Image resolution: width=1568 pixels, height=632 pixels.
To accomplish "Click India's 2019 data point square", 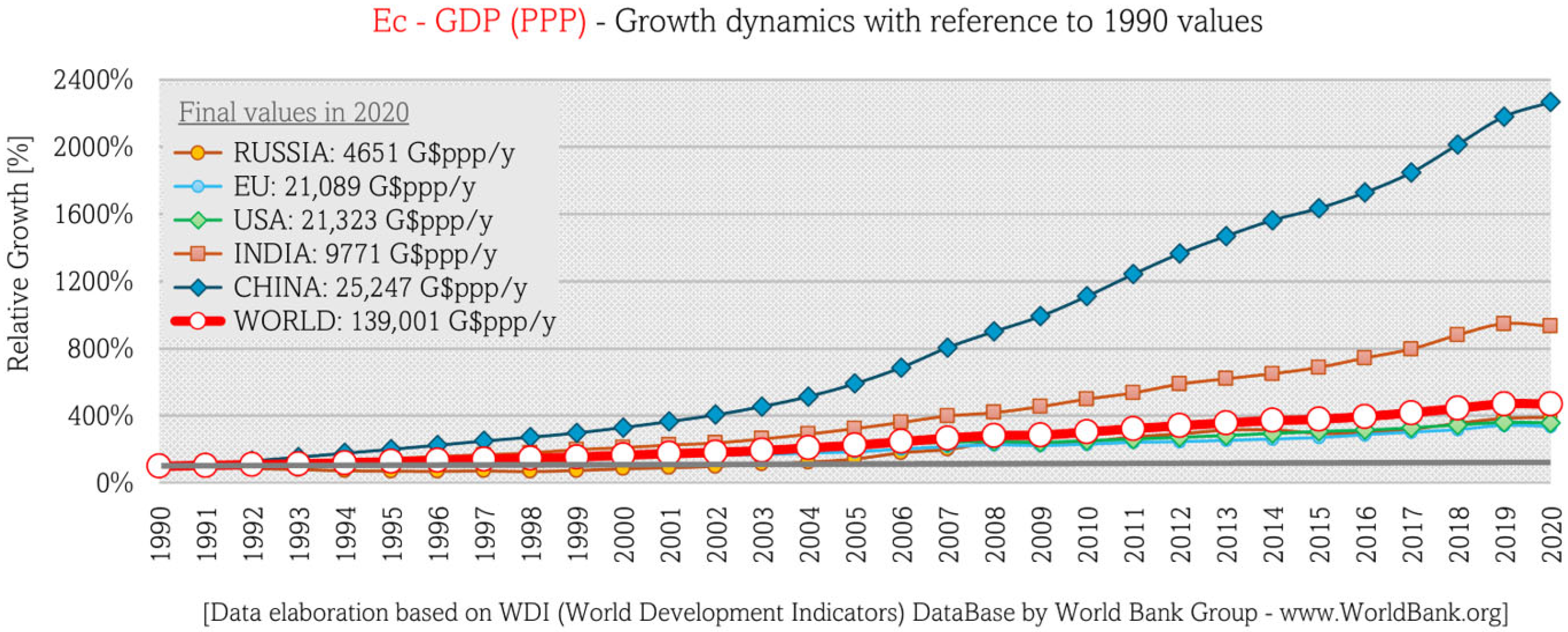I will (x=1503, y=323).
